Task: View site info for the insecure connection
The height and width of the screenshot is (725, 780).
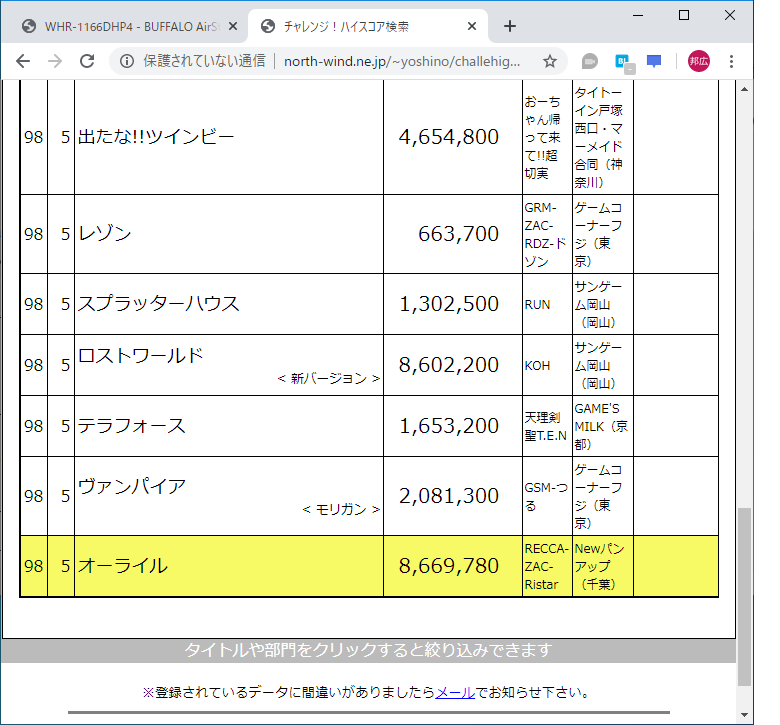Action: [127, 61]
